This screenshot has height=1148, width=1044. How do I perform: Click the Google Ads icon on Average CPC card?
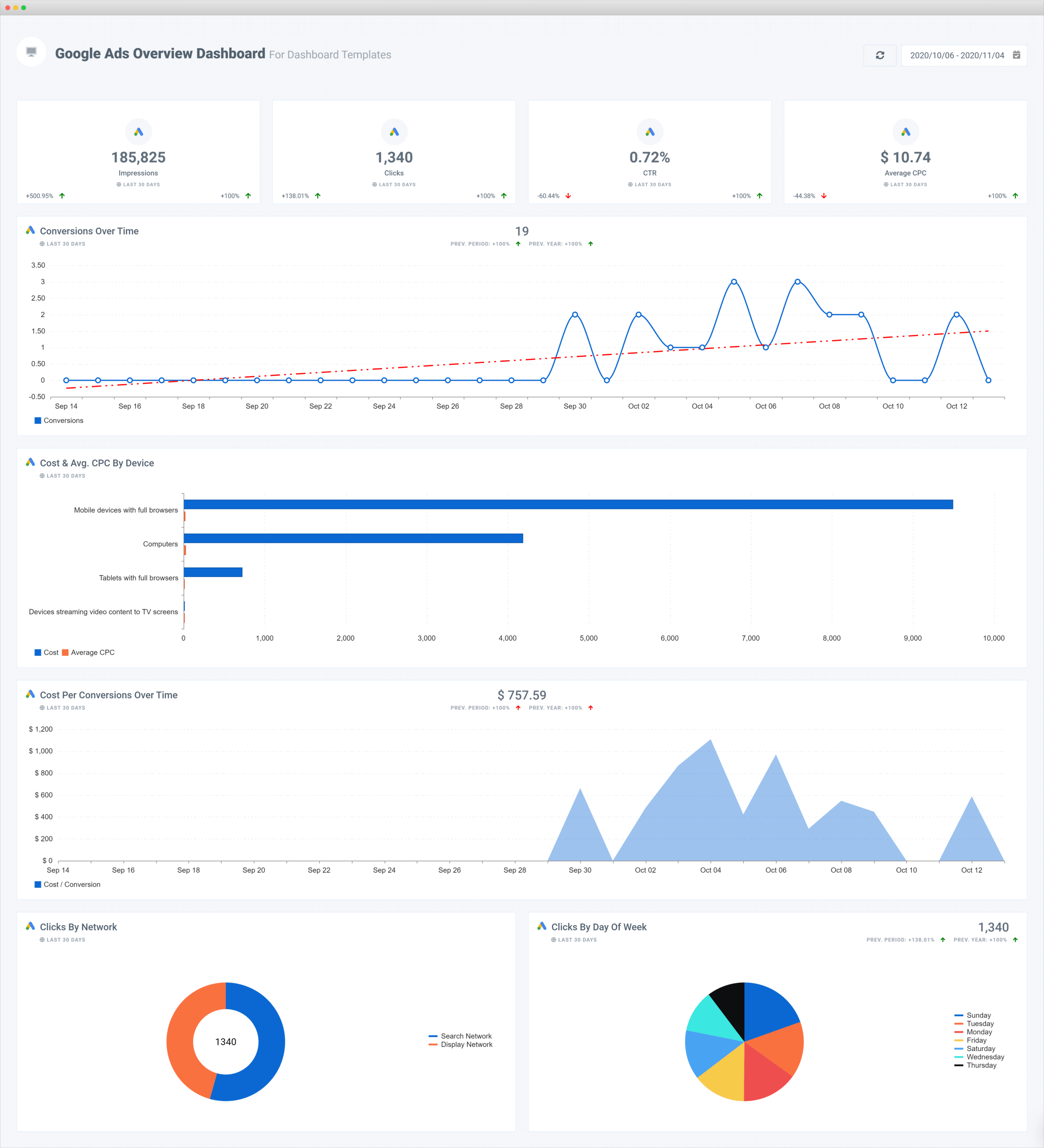[906, 132]
